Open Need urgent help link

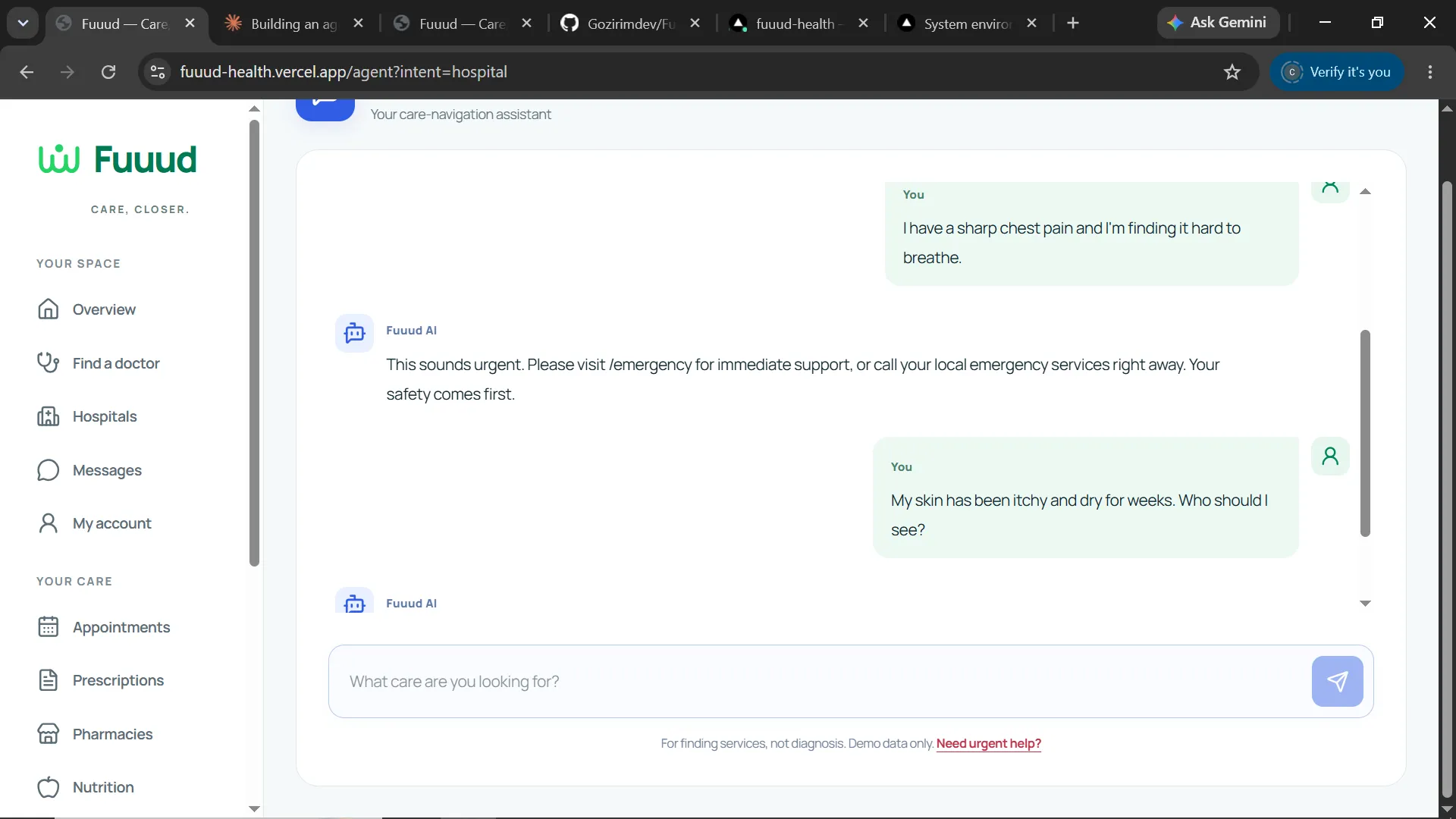[989, 743]
